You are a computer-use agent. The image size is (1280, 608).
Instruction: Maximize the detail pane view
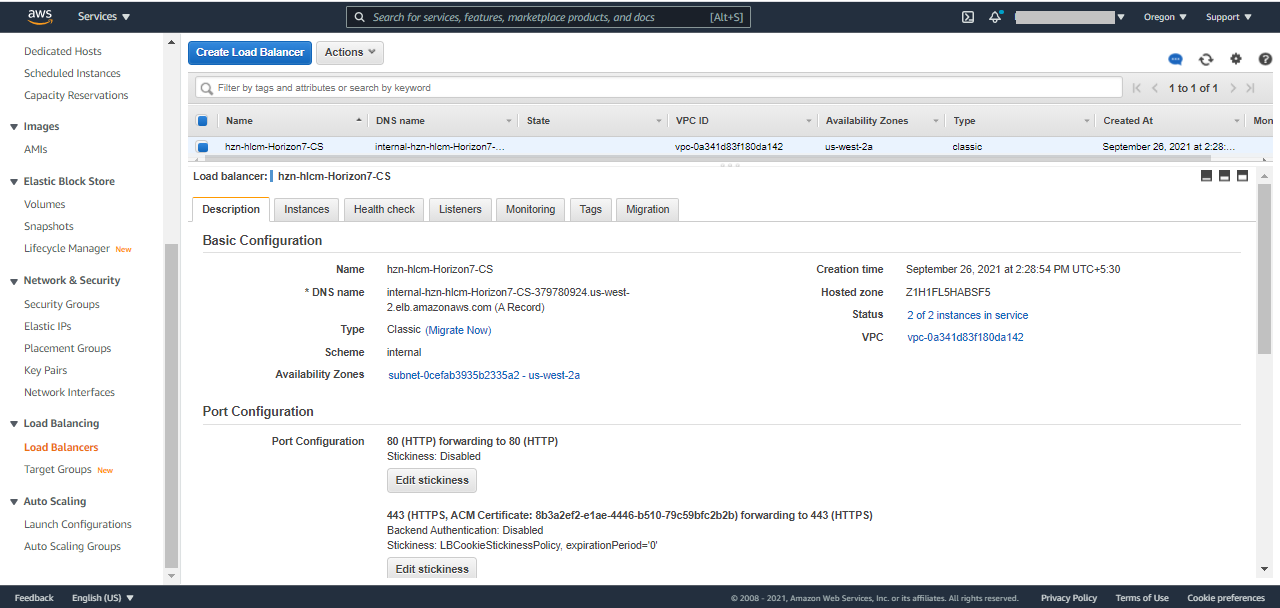(1243, 175)
